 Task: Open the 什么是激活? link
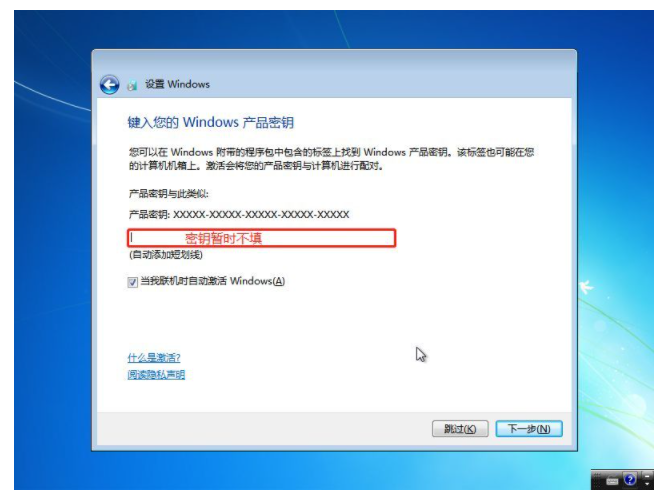tap(154, 358)
